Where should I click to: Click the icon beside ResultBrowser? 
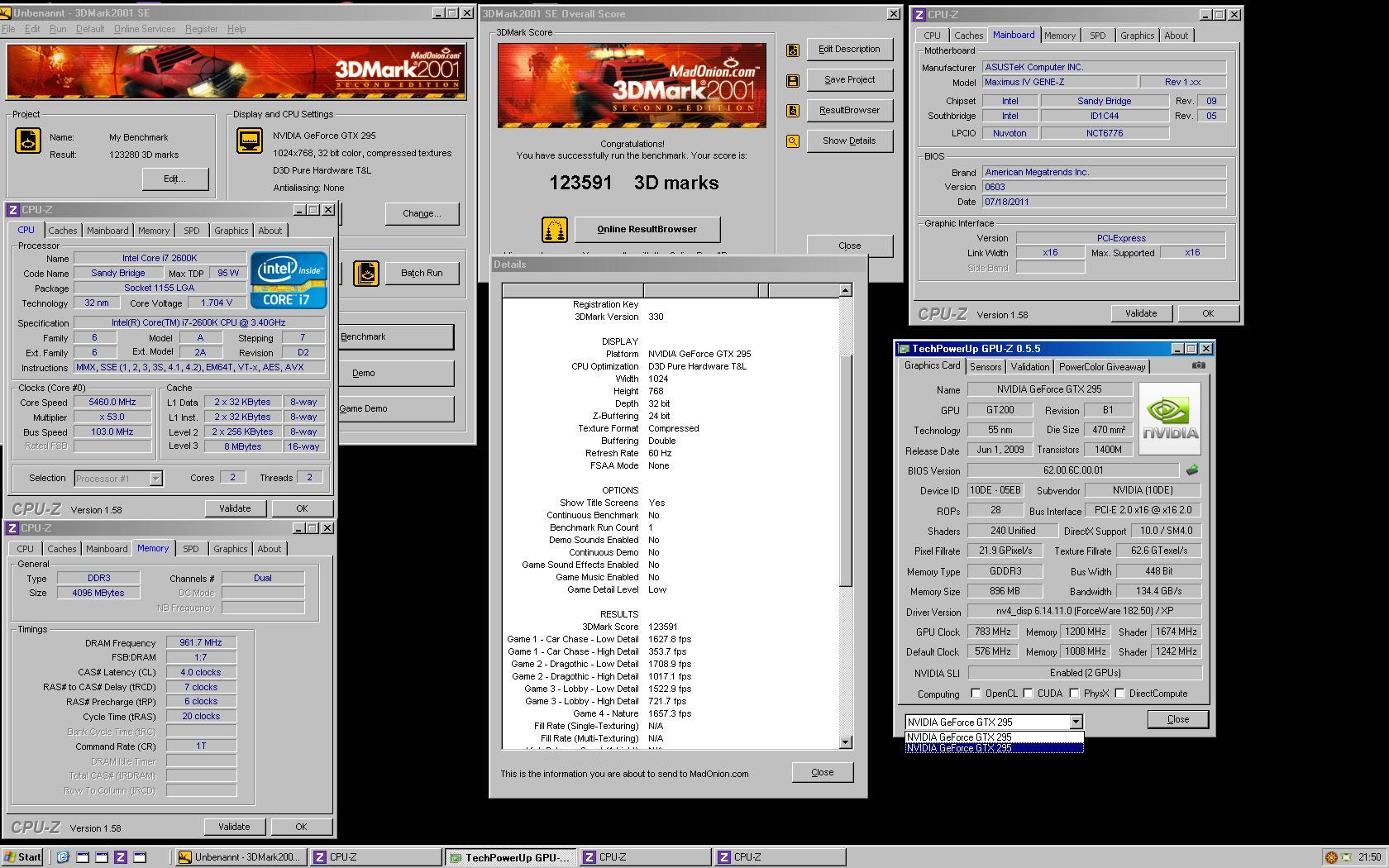click(793, 111)
